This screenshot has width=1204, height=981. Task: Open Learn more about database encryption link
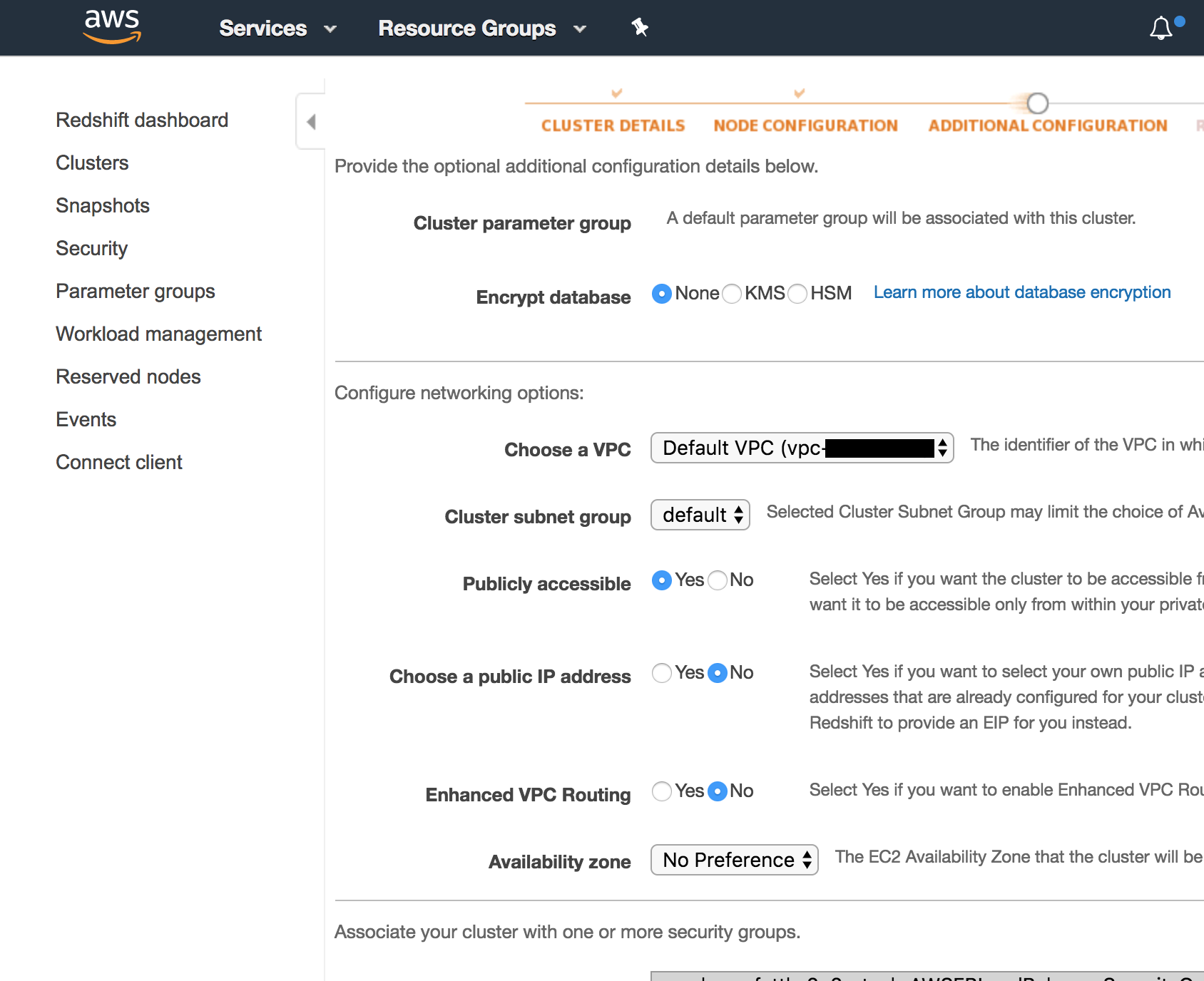1021,293
